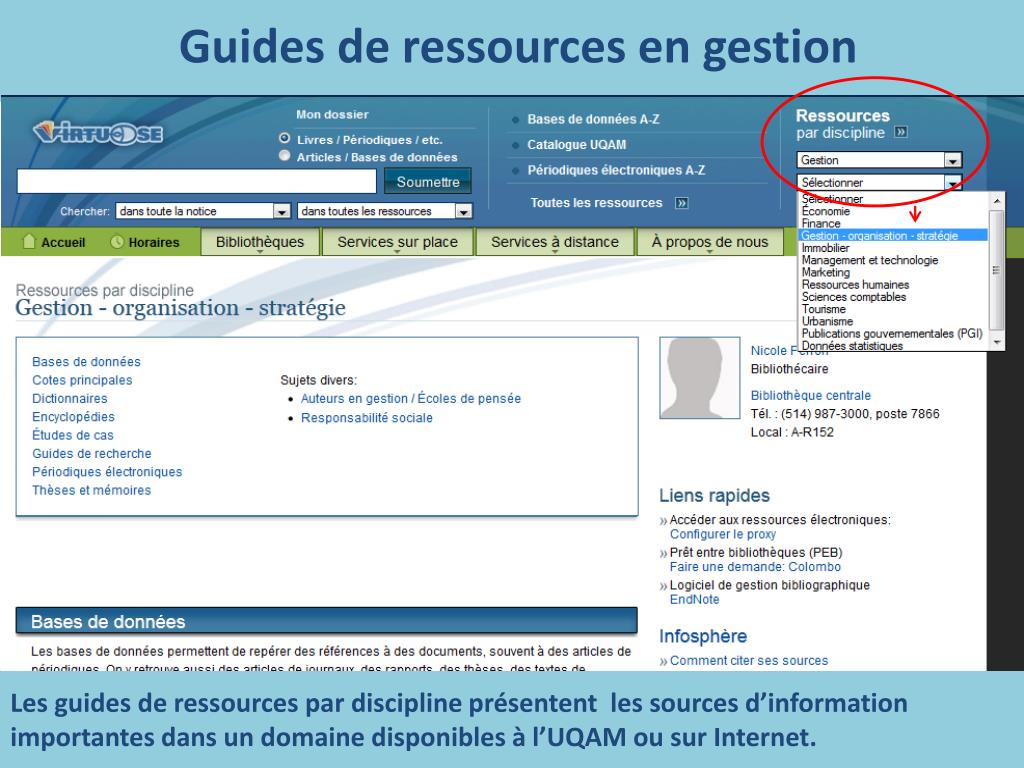The width and height of the screenshot is (1024, 768).
Task: Choose Économie in the dropdown list
Action: tap(825, 211)
